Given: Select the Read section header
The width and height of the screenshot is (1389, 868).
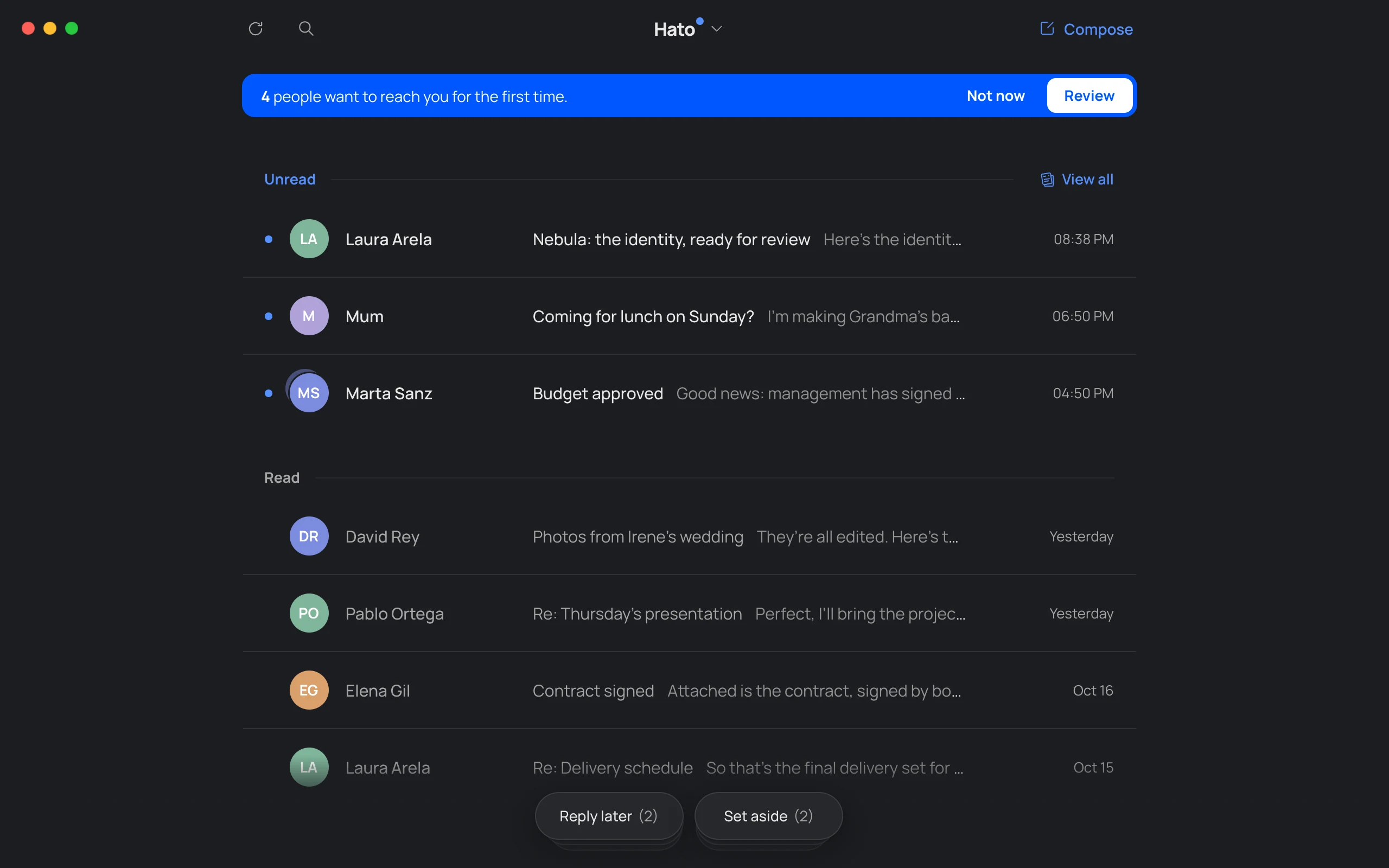Looking at the screenshot, I should (x=282, y=477).
